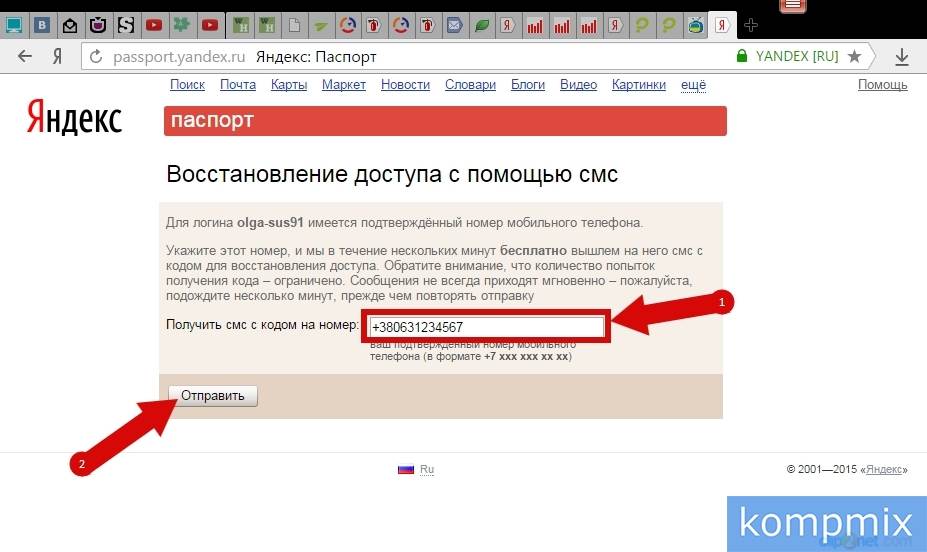Click the Yandex 'Я' home button in toolbar
This screenshot has height=552, width=927.
click(58, 56)
